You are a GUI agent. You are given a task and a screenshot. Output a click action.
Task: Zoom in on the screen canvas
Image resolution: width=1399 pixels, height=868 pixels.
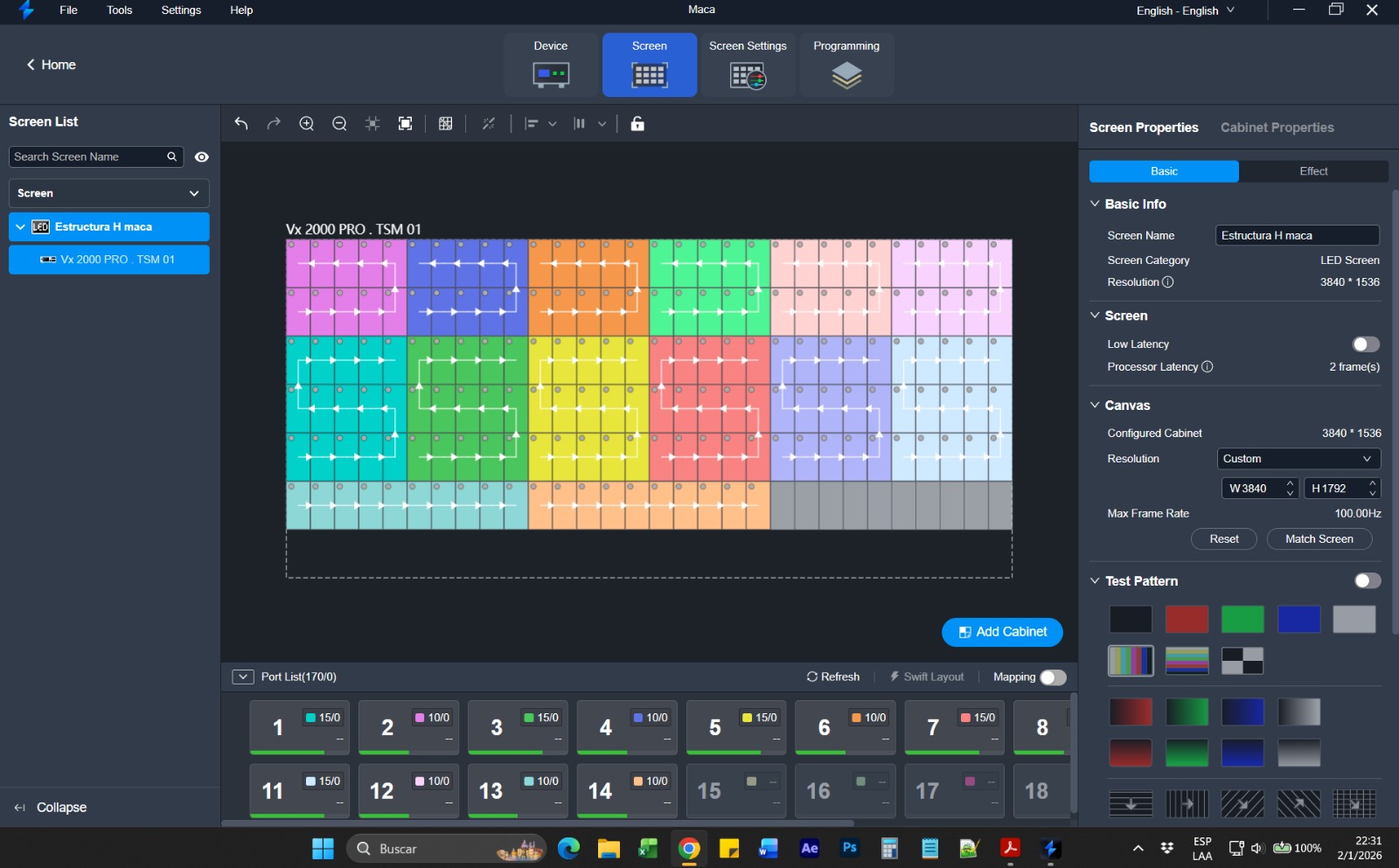tap(307, 124)
